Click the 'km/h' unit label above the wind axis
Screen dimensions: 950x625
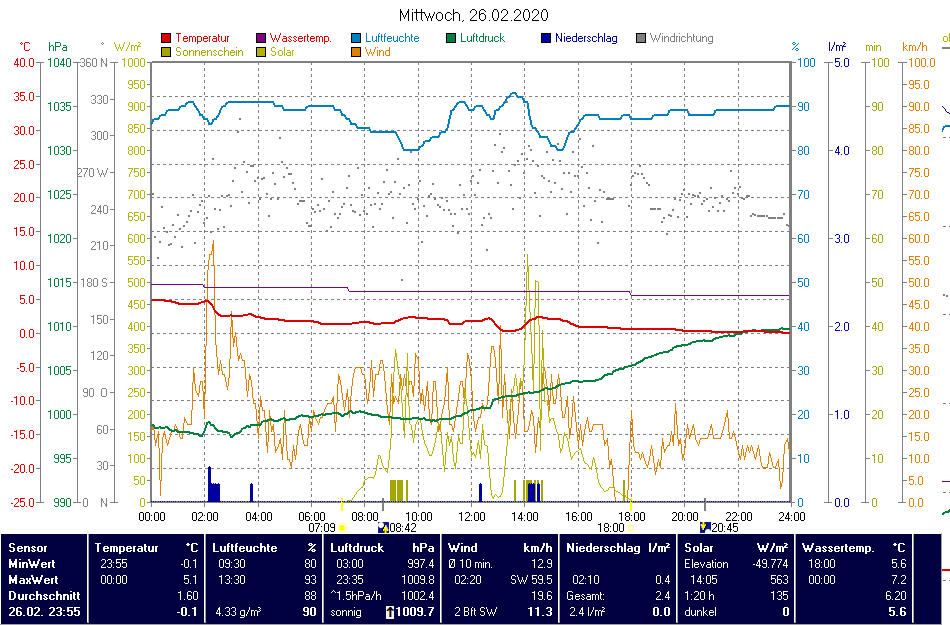[914, 47]
